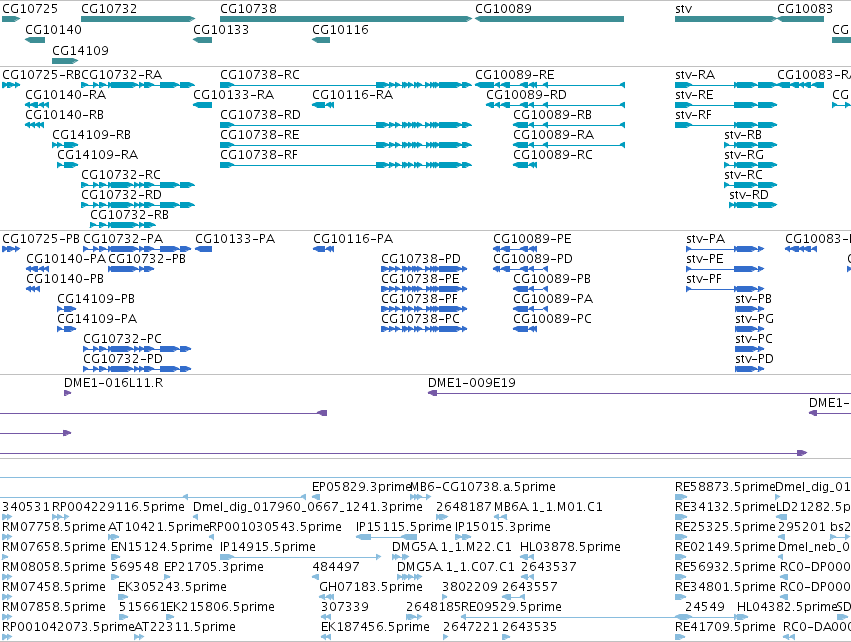Select transcript CG10089-RD

point(555,105)
